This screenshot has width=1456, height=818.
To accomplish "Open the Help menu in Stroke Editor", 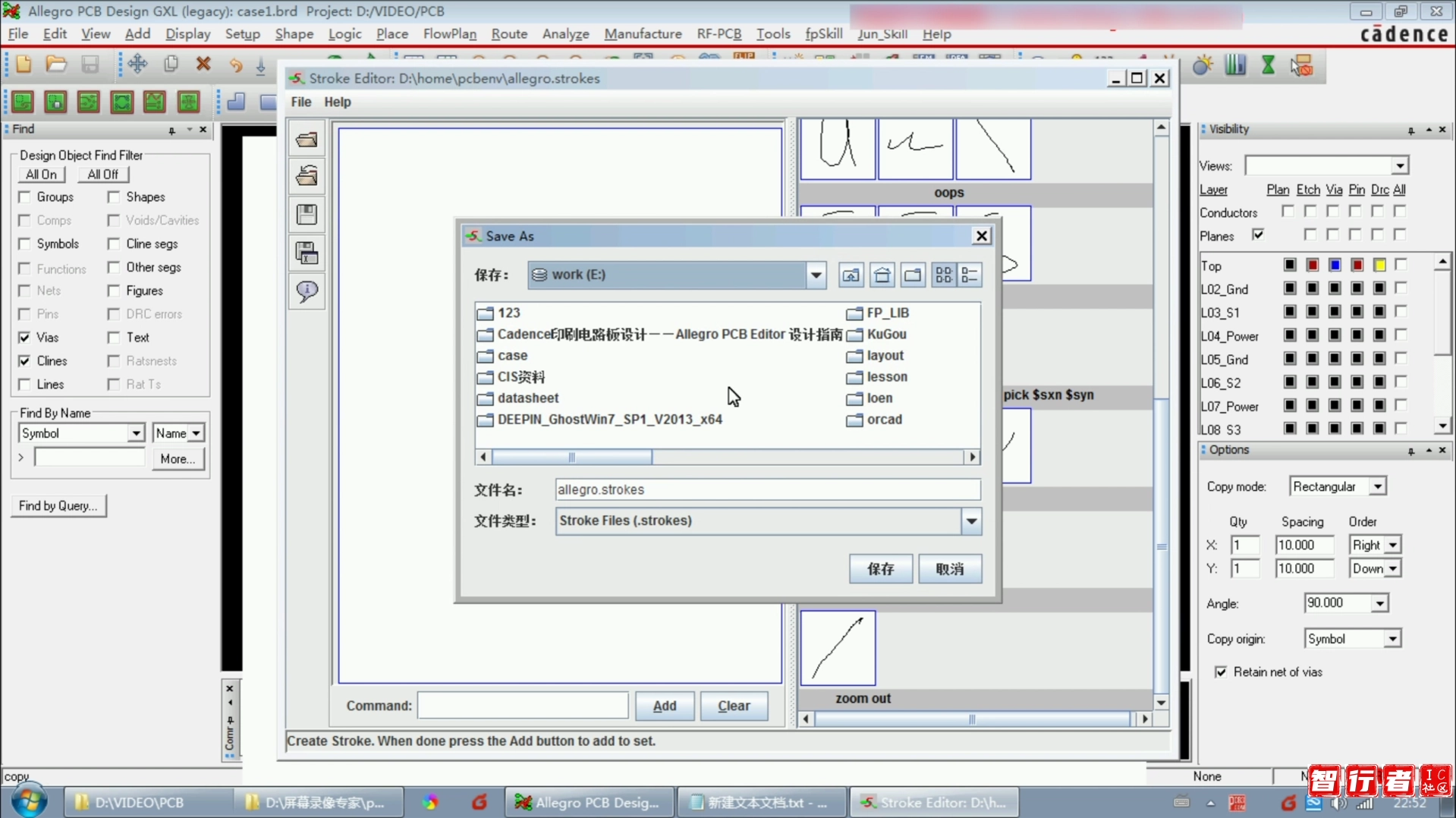I will [338, 102].
